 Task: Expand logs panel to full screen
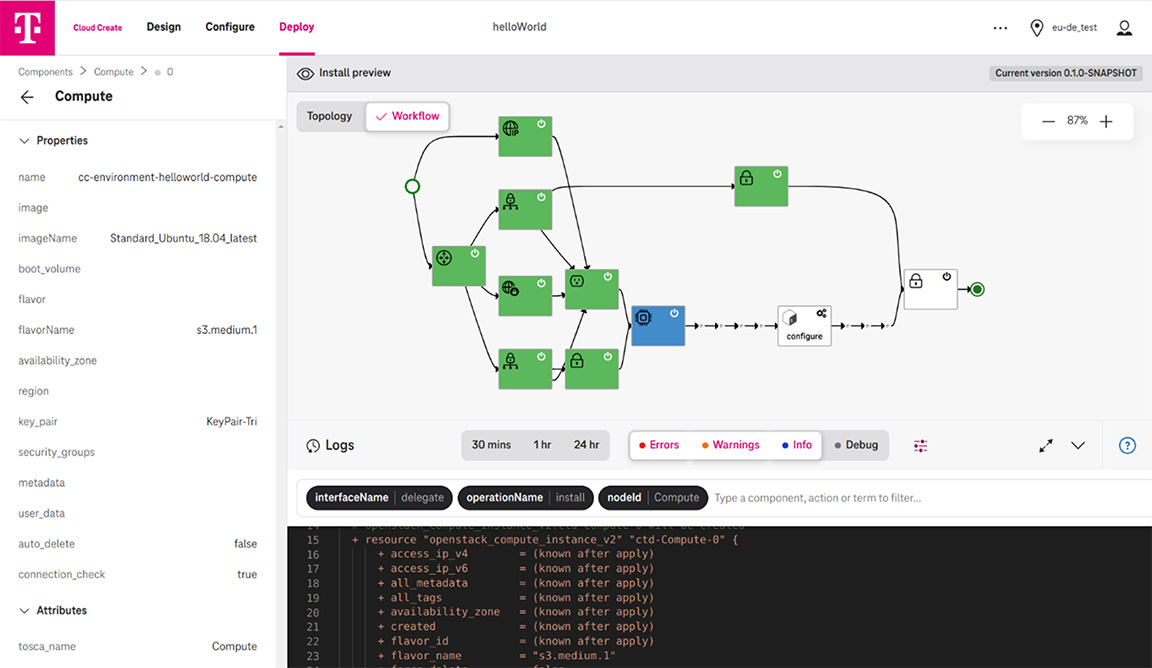[x=1045, y=446]
